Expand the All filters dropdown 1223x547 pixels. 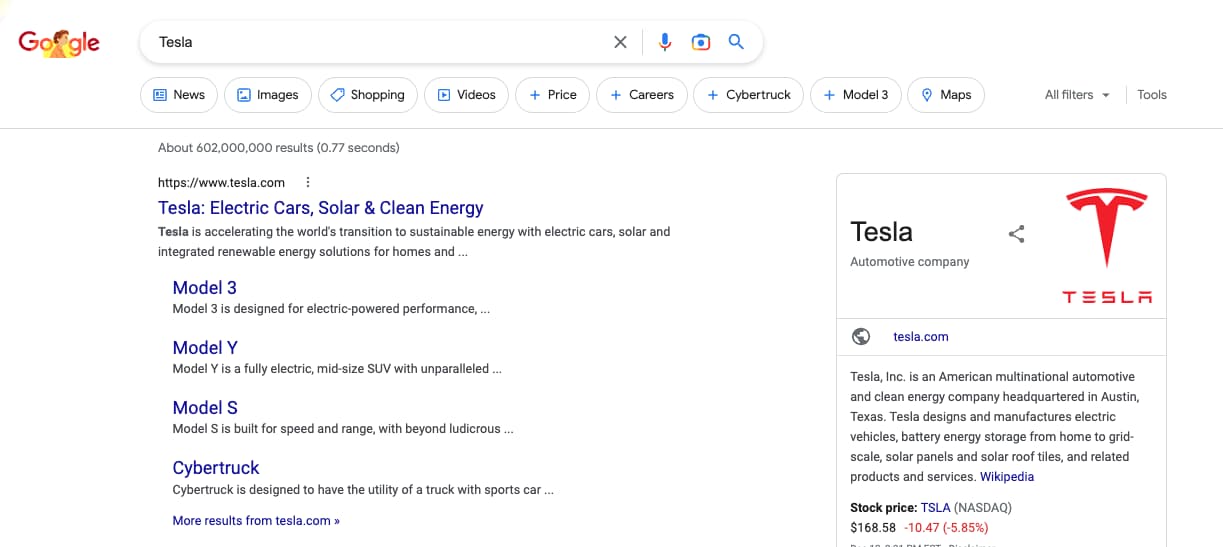(x=1078, y=95)
